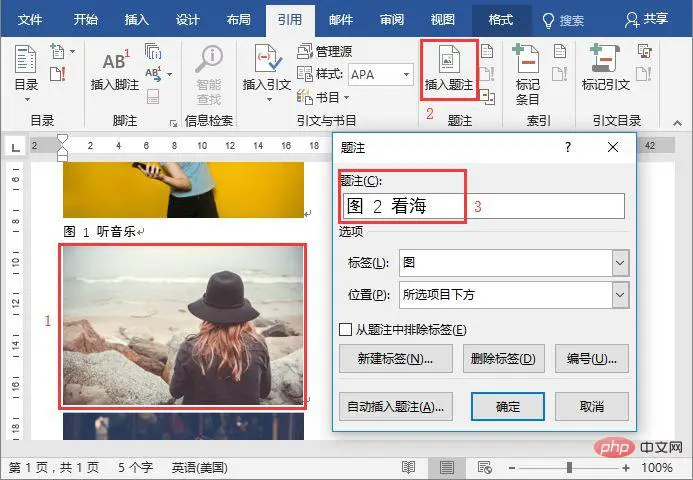Switch to 阅读视图 read mode in status bar
The image size is (693, 480).
point(408,467)
